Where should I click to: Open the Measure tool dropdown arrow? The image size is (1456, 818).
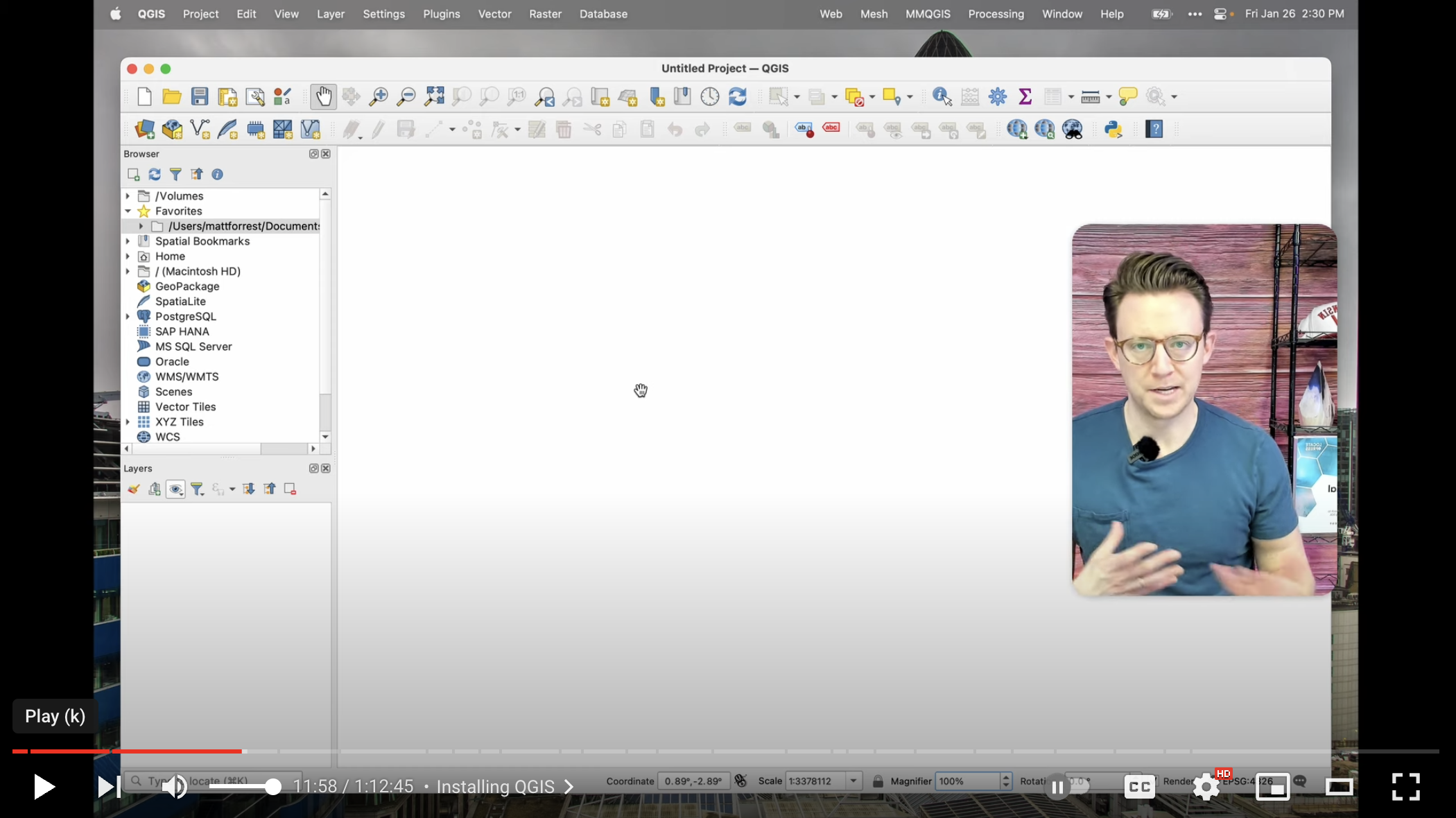[1109, 96]
